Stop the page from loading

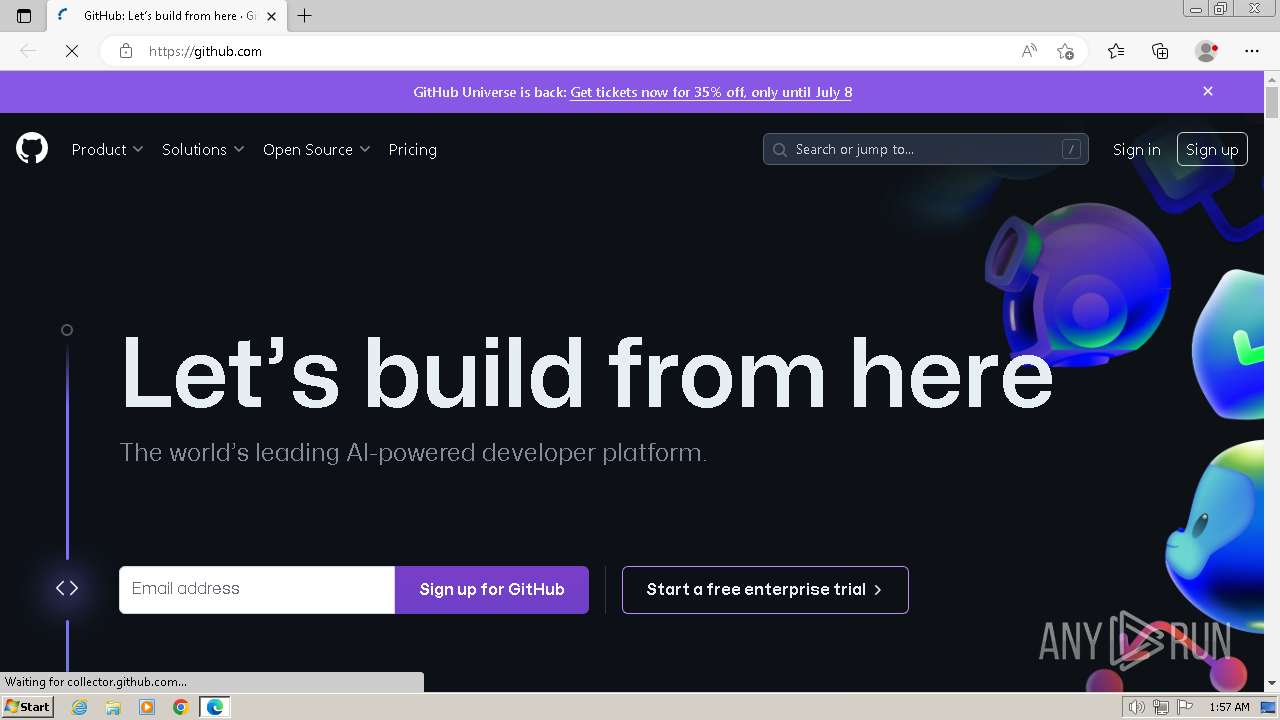pos(72,51)
